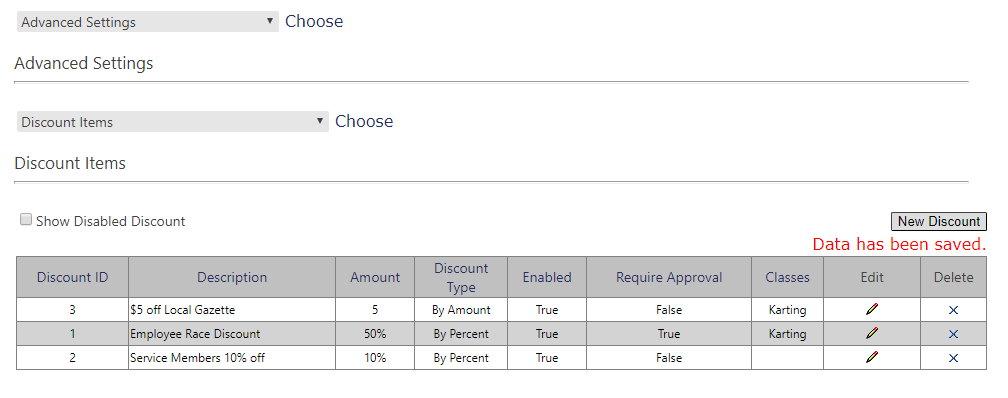
Task: Click the Discount ID column header
Action: click(x=73, y=277)
